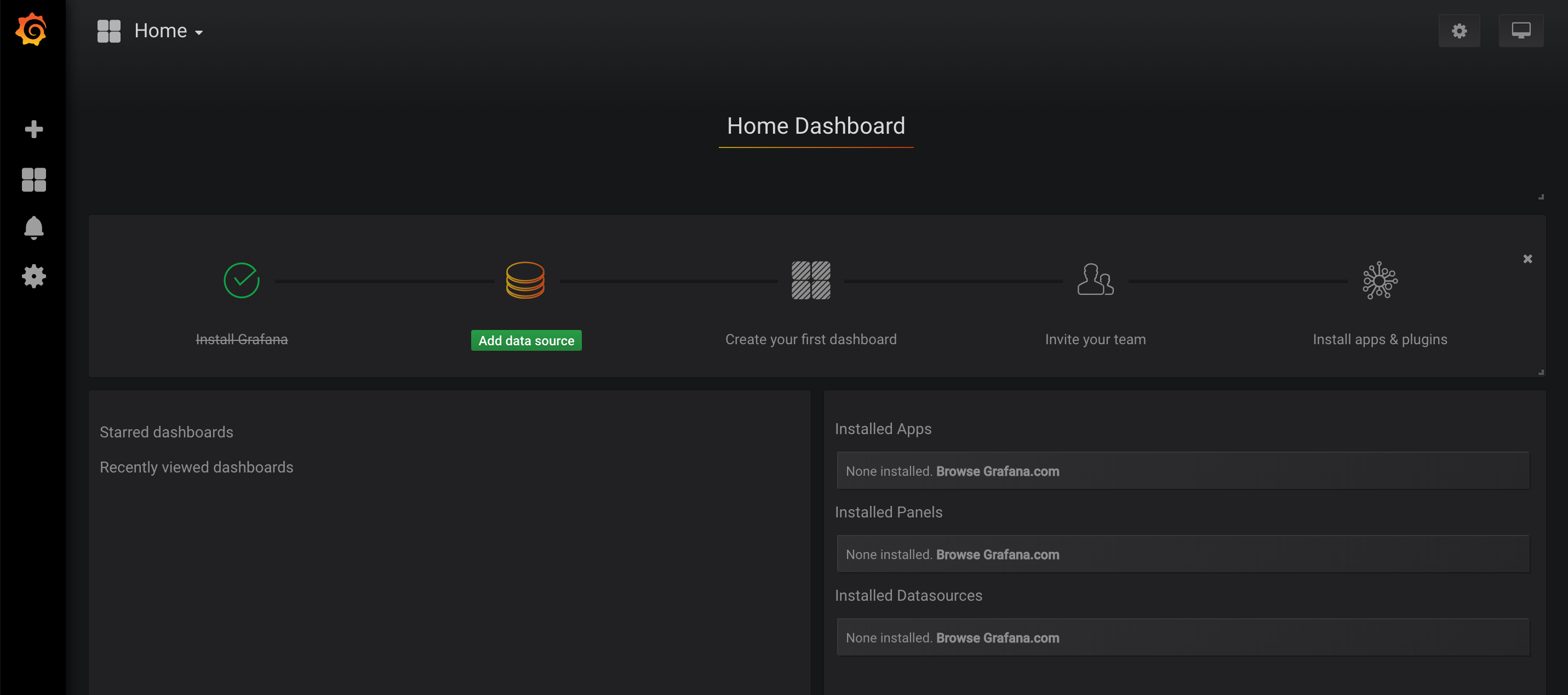
Task: Expand the Home dashboard picker dropdown
Action: tap(169, 31)
